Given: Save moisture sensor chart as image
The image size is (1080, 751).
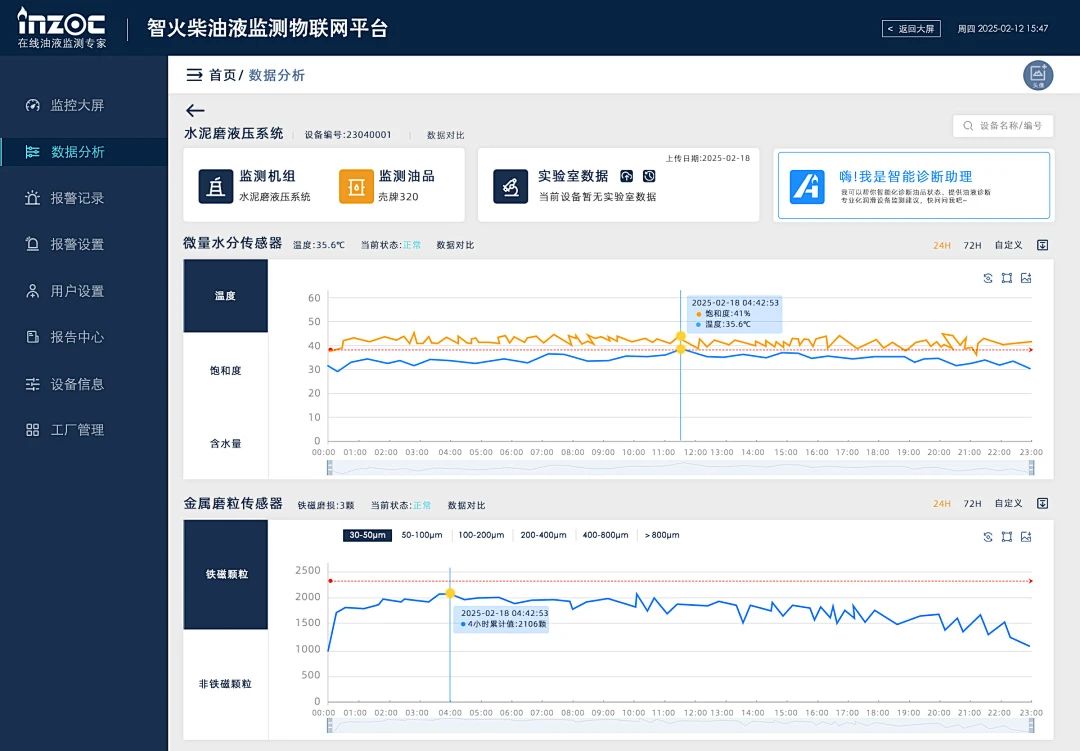Looking at the screenshot, I should (x=1025, y=278).
